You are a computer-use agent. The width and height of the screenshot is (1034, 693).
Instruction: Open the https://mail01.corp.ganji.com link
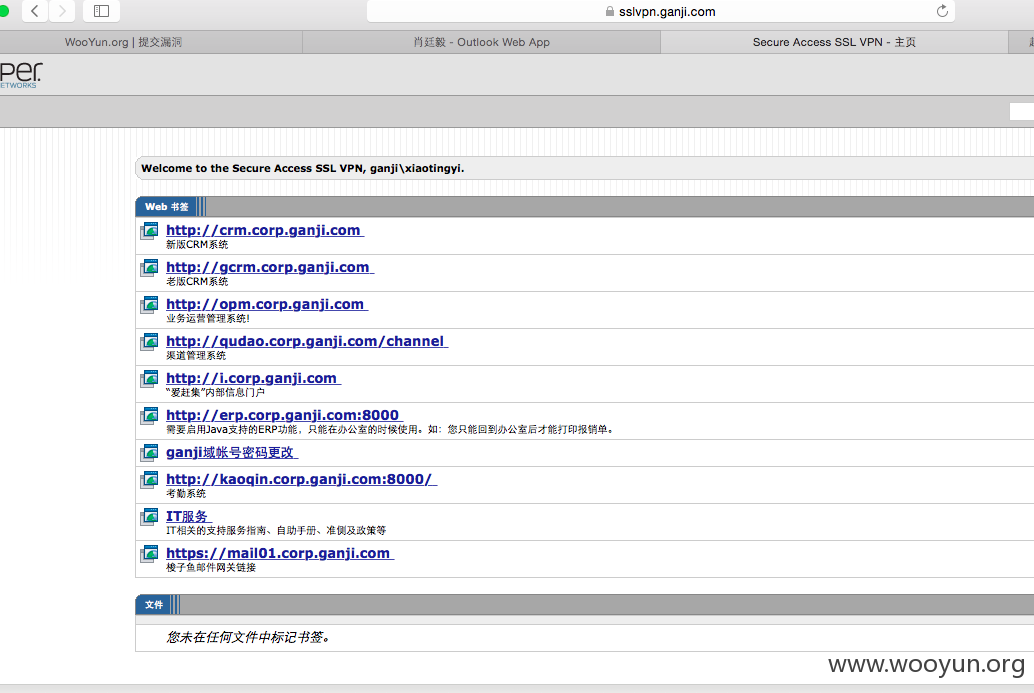pos(280,553)
